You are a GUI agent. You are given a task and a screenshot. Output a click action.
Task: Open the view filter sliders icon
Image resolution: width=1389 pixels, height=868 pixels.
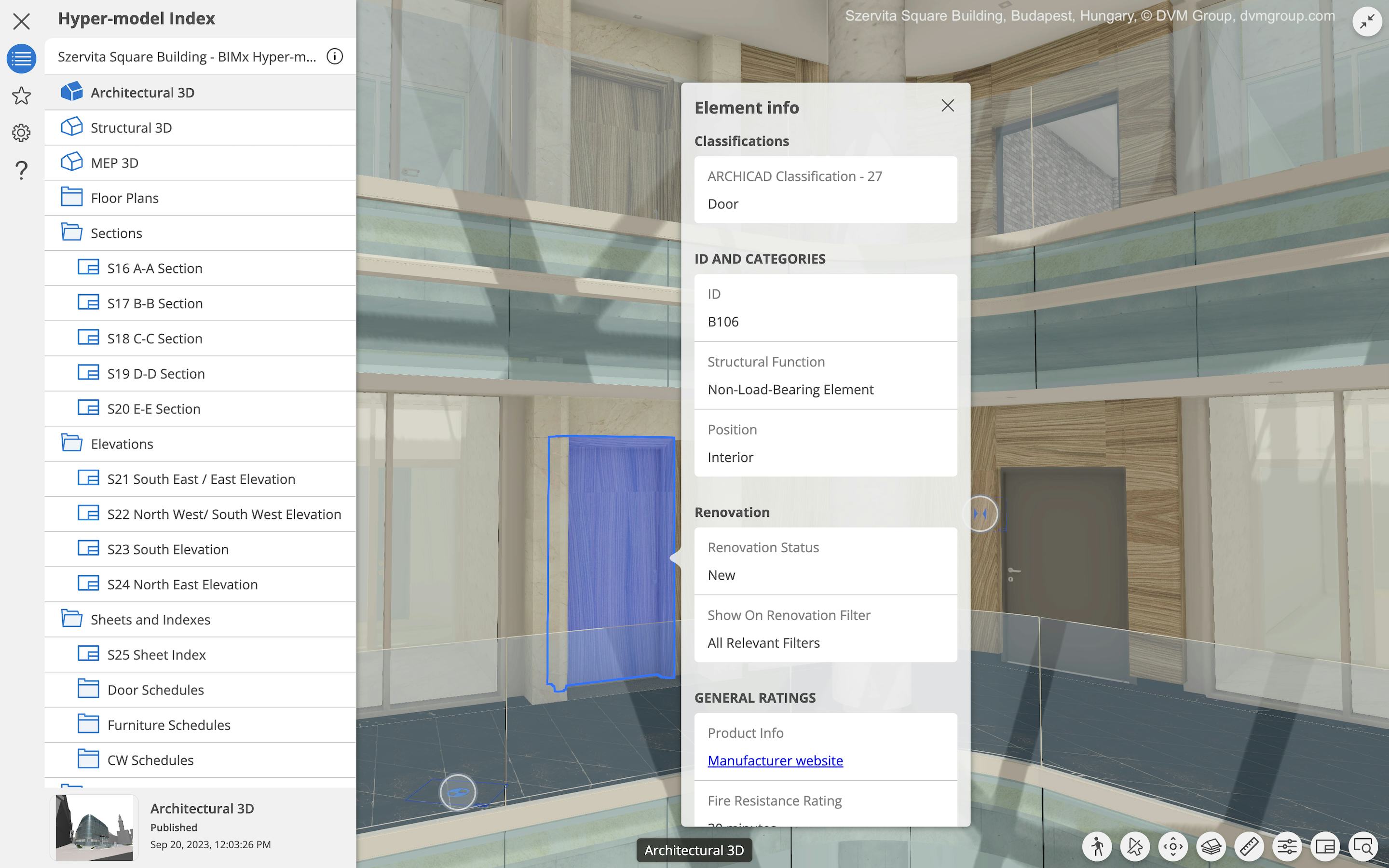pyautogui.click(x=1286, y=846)
